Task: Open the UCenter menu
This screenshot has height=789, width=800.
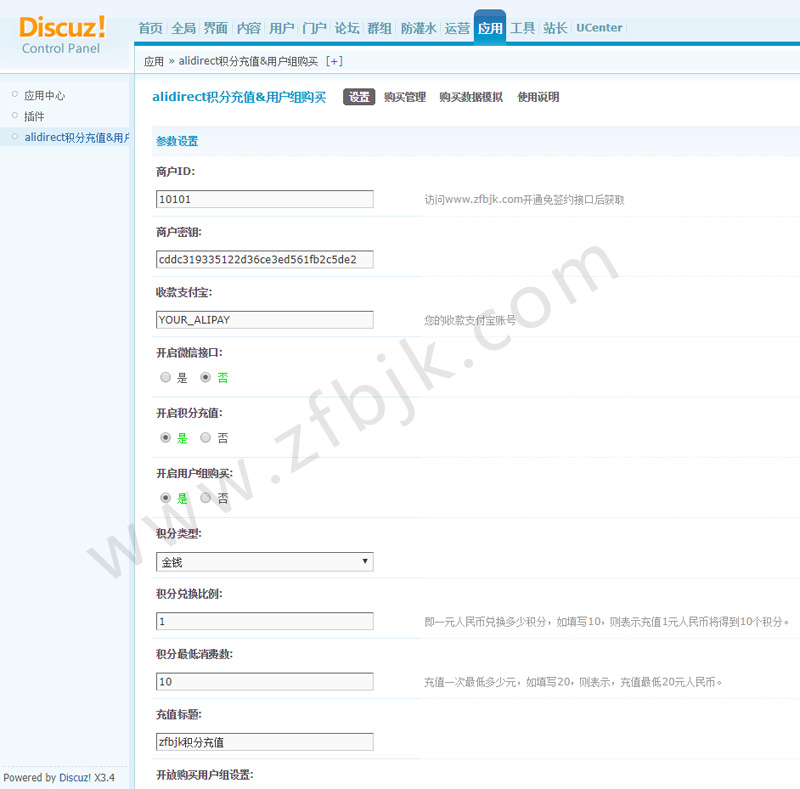Action: pyautogui.click(x=599, y=28)
